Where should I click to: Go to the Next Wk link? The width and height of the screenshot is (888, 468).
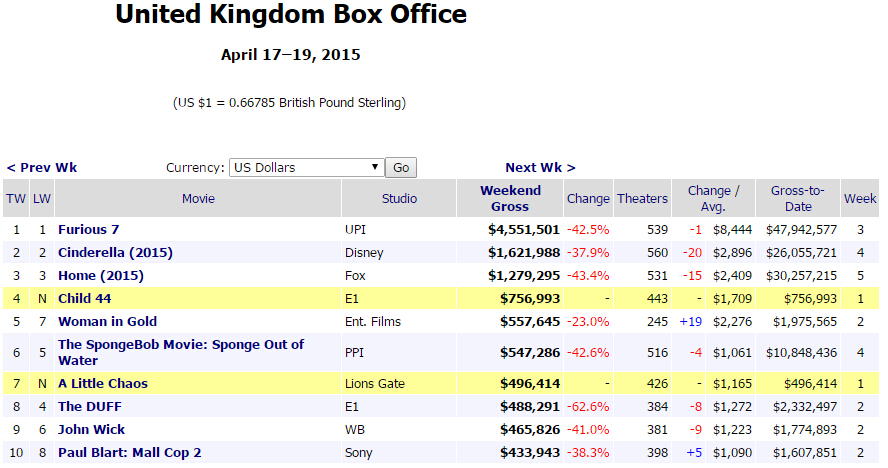point(540,168)
